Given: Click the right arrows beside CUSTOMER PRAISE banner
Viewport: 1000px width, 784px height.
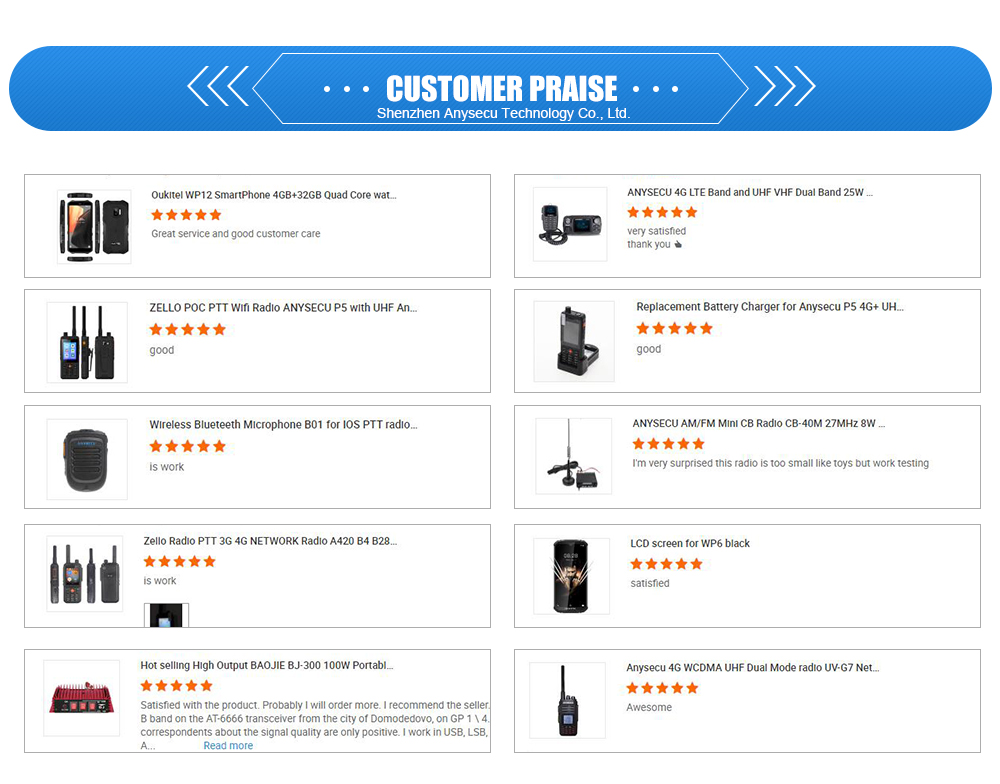Looking at the screenshot, I should click(784, 88).
